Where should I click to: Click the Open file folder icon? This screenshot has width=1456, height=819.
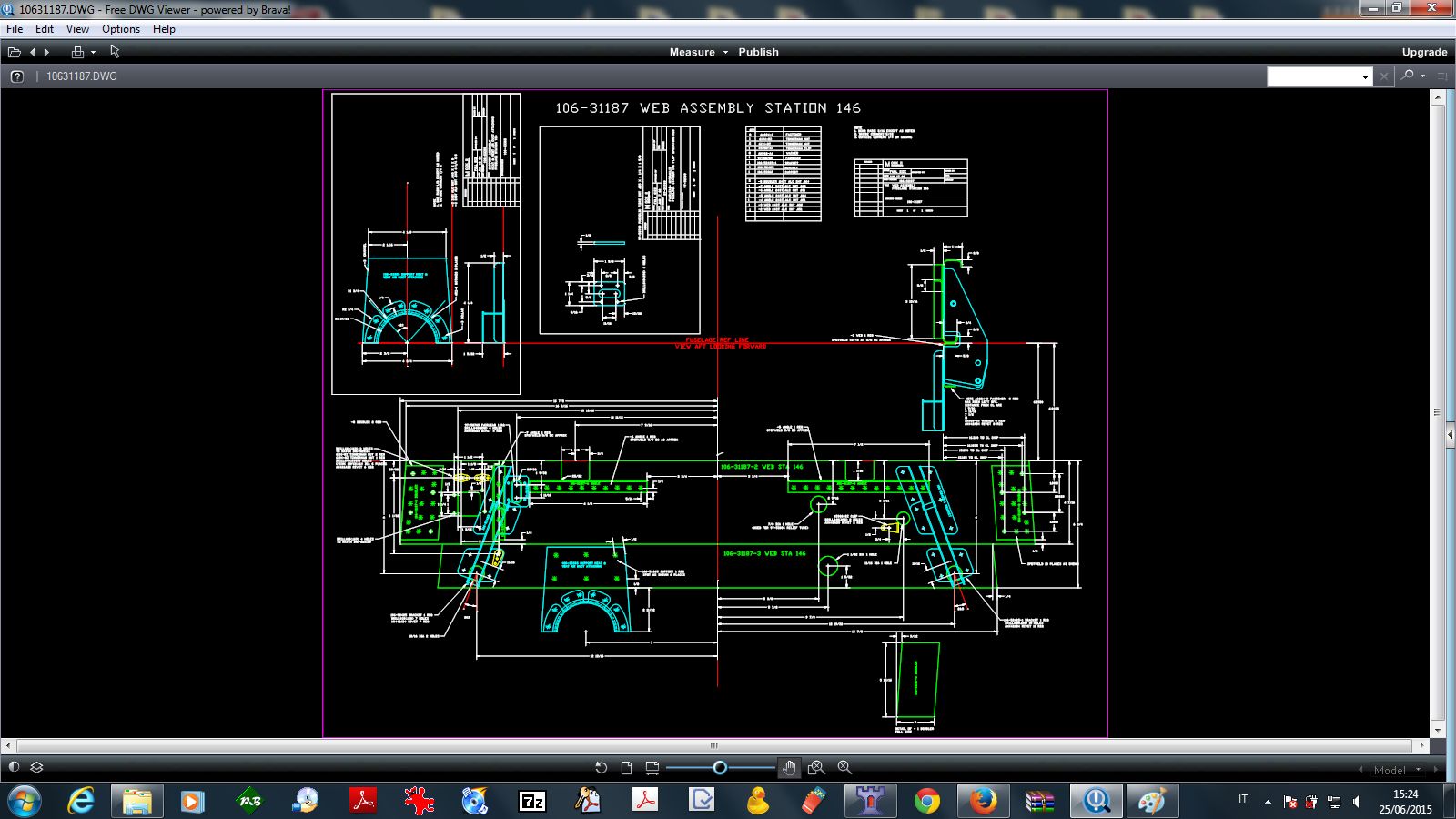[15, 52]
